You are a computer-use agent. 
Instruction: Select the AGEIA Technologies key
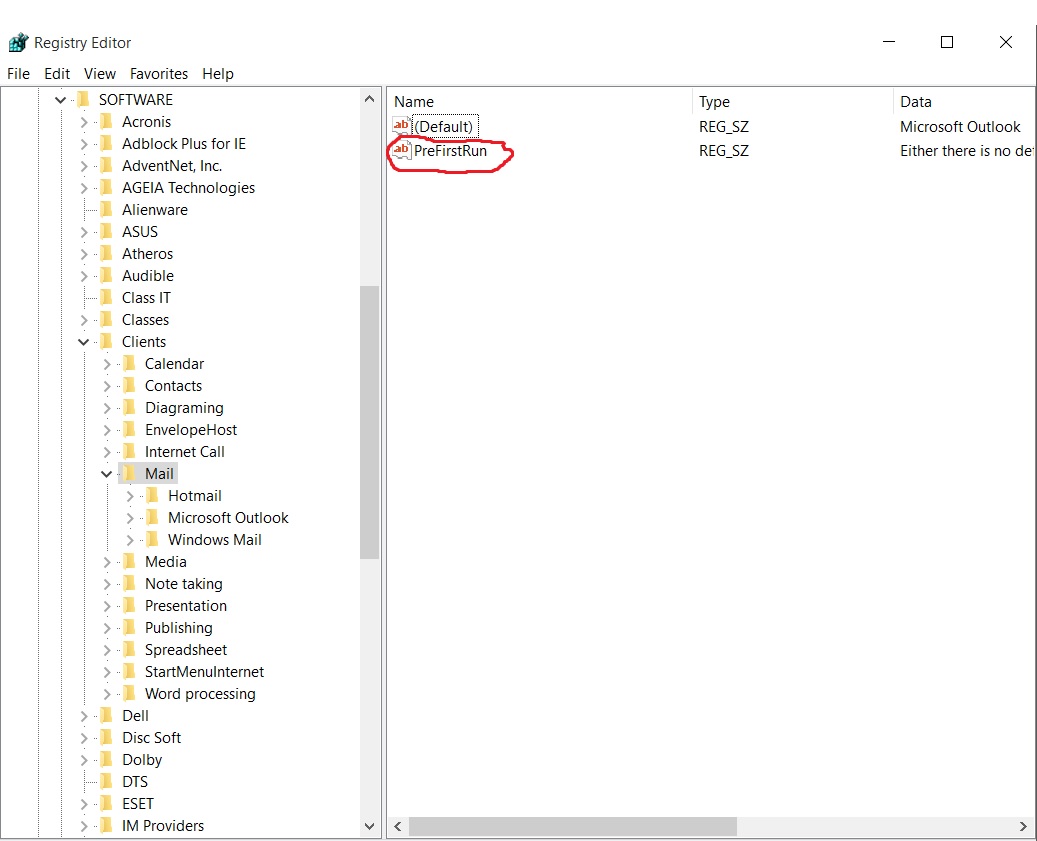188,188
